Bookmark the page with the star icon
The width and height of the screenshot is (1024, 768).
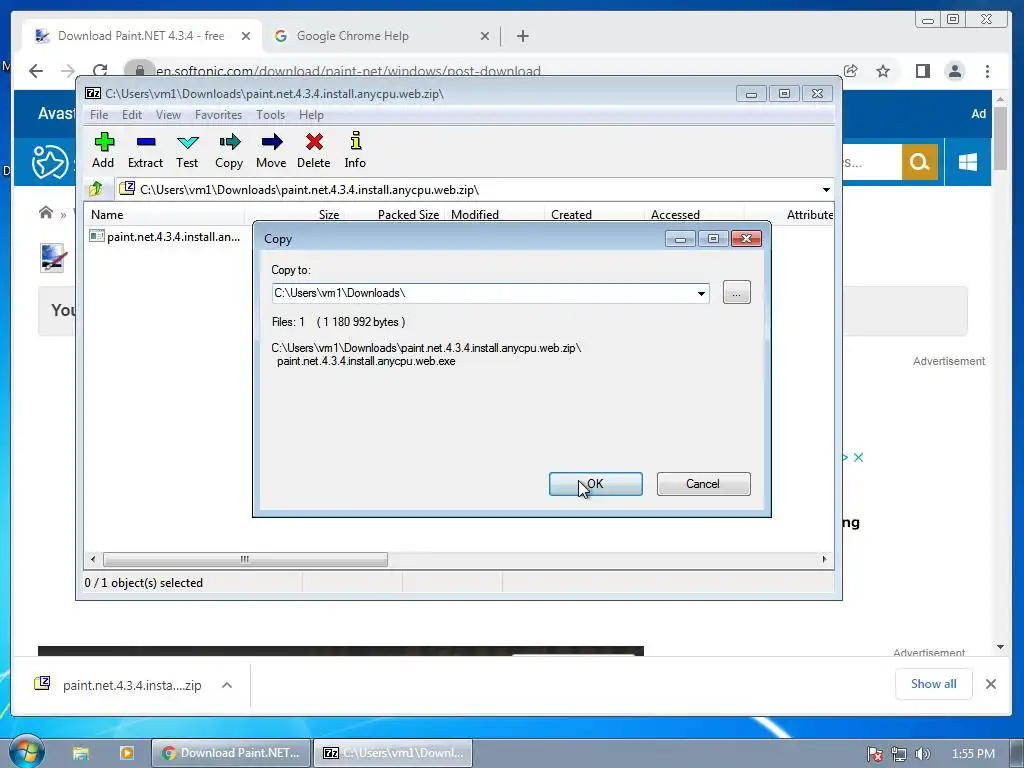[883, 71]
